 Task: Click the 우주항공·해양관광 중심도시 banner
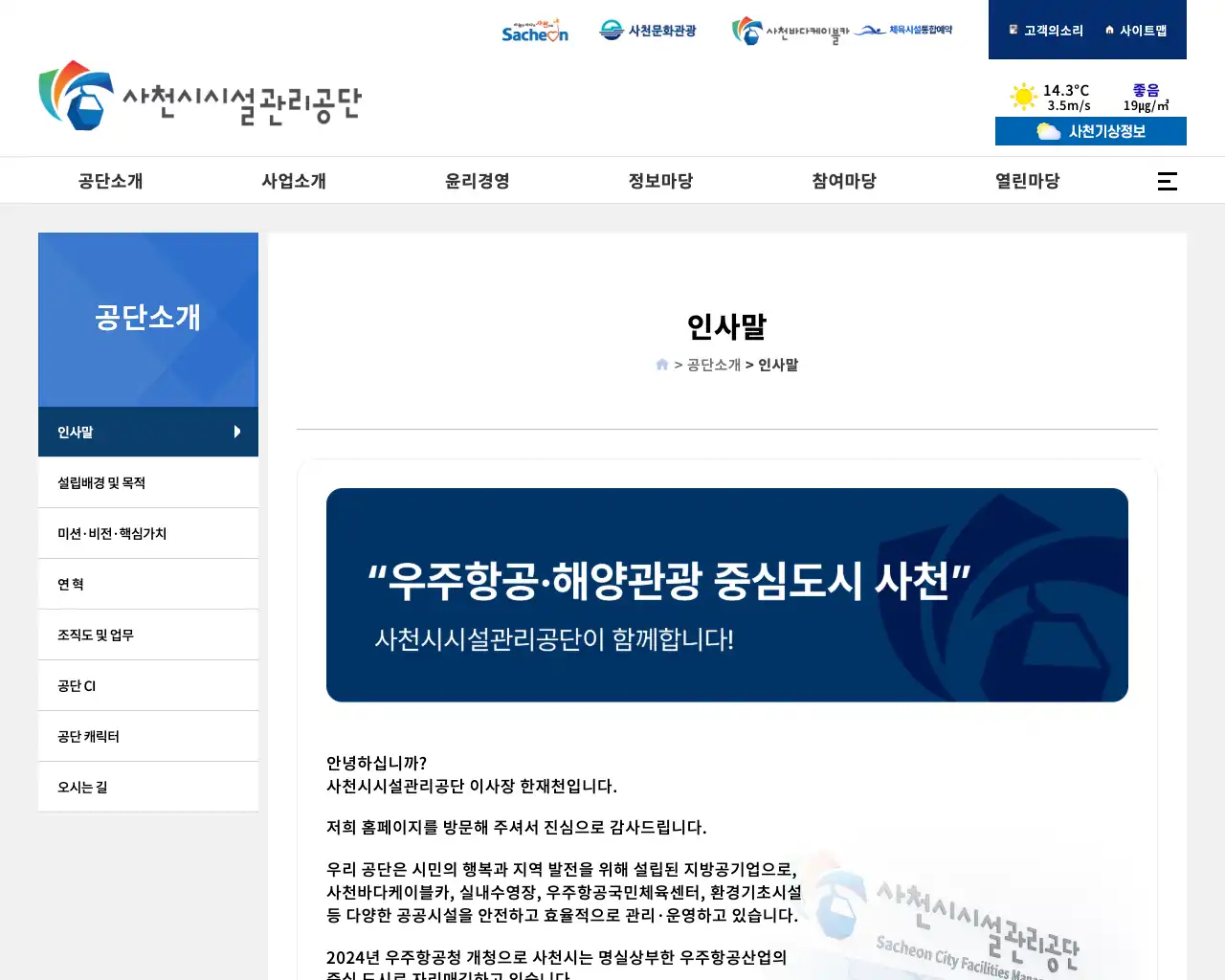pyautogui.click(x=727, y=595)
